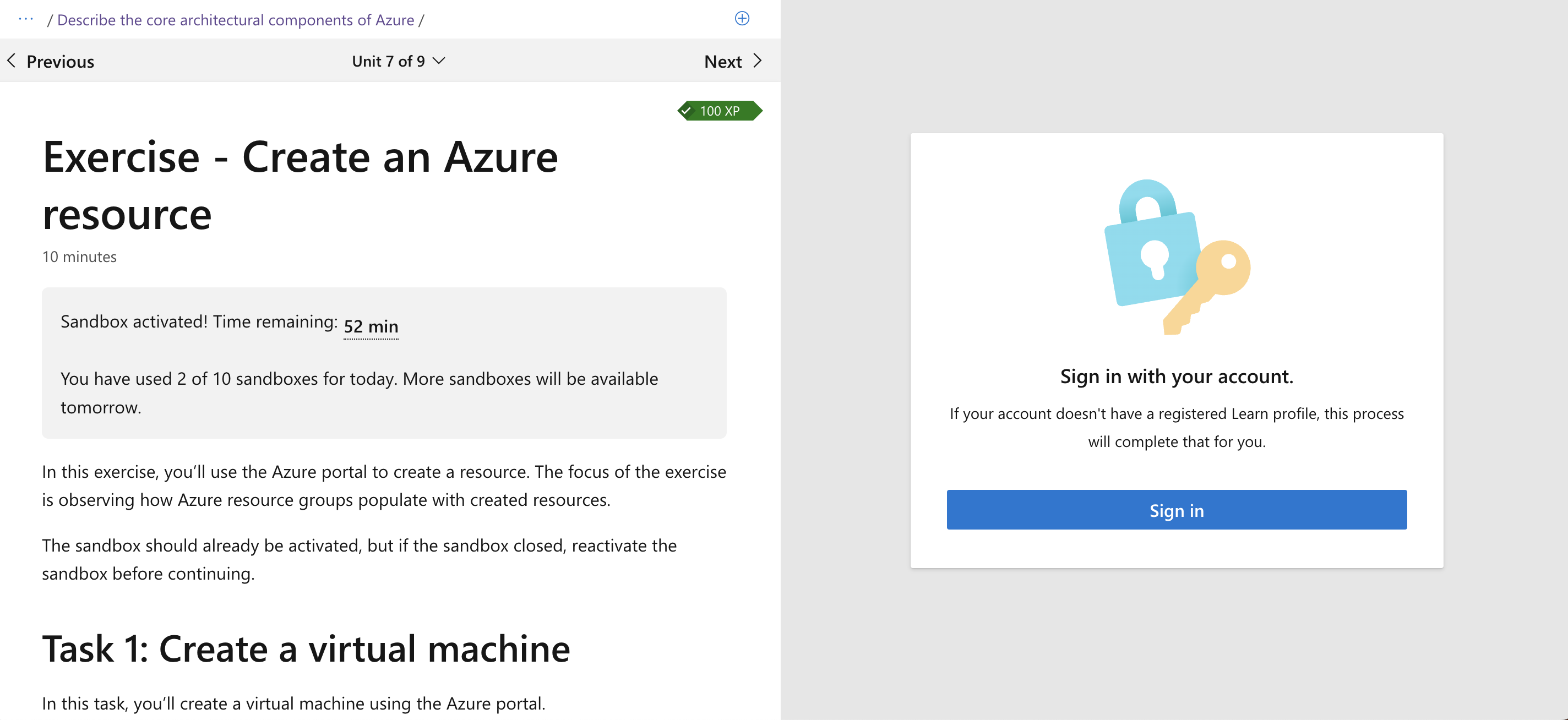
Task: Click the 'Sign in with your account.' heading
Action: (x=1176, y=377)
